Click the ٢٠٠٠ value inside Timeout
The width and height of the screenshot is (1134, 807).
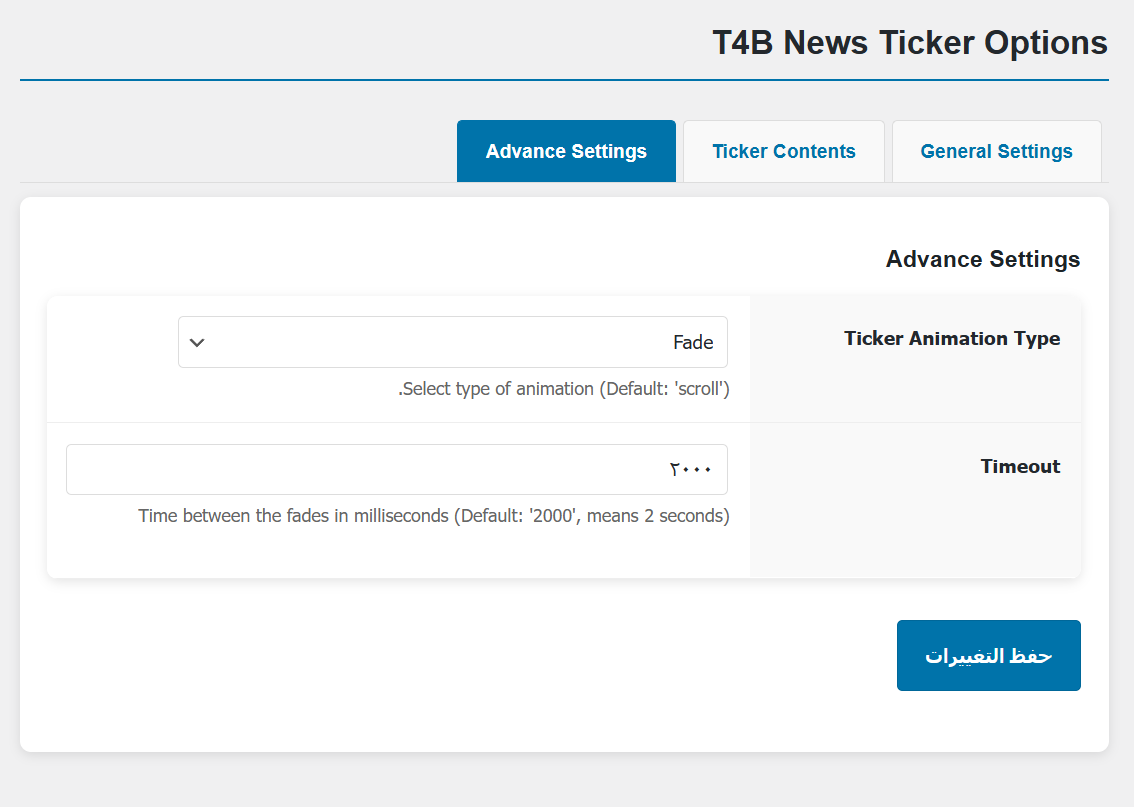pyautogui.click(x=691, y=470)
